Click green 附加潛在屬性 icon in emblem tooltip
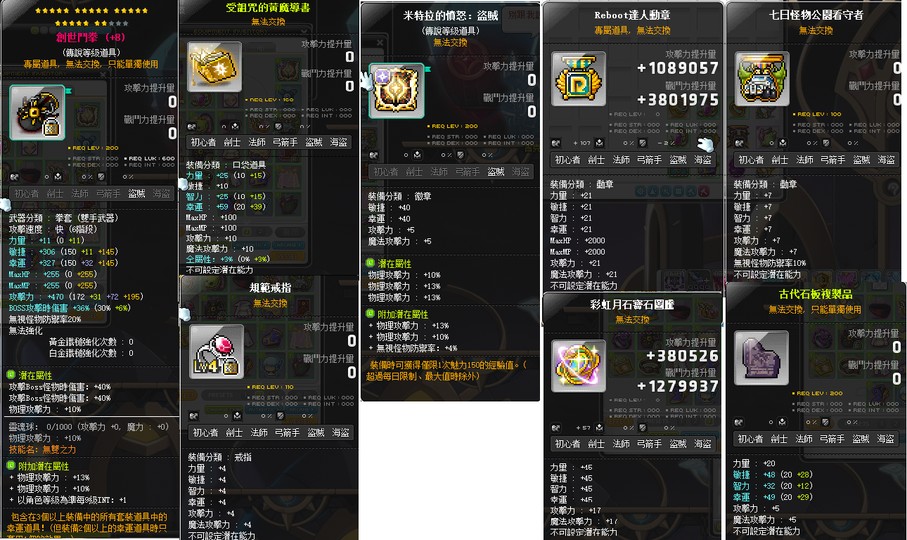907x540 pixels. pyautogui.click(x=370, y=314)
